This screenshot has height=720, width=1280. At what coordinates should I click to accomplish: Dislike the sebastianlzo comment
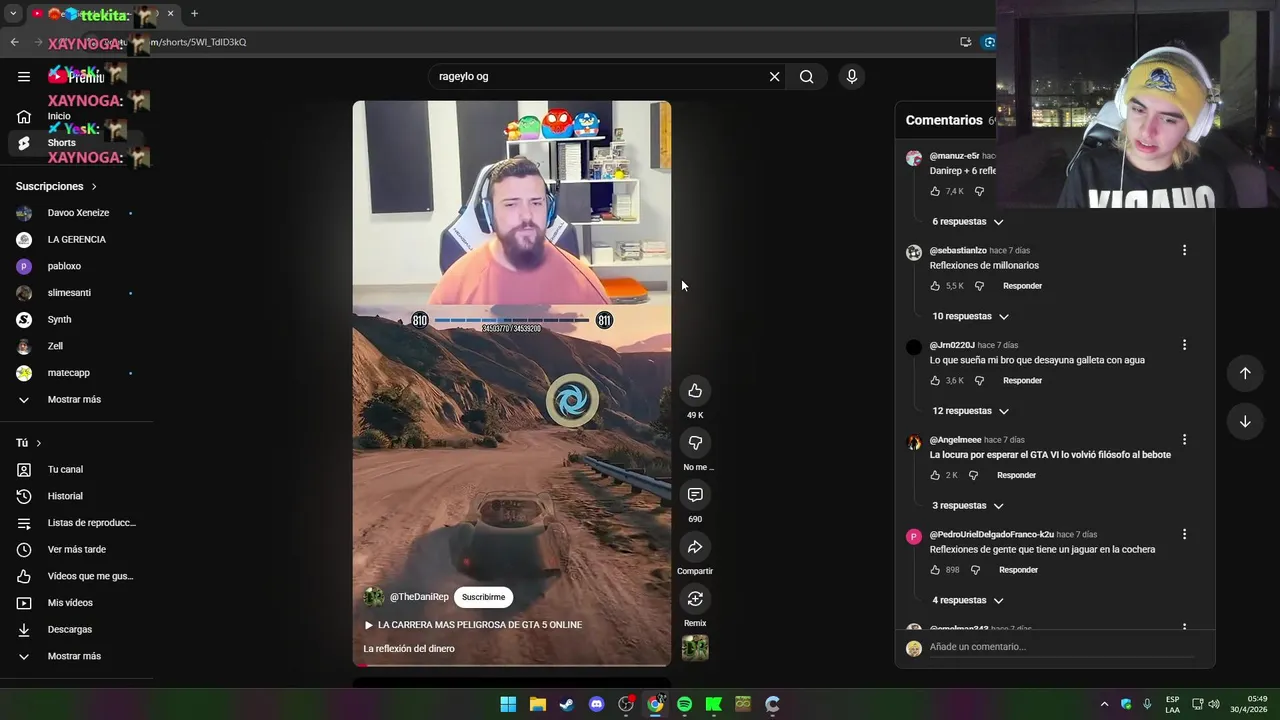pos(979,286)
